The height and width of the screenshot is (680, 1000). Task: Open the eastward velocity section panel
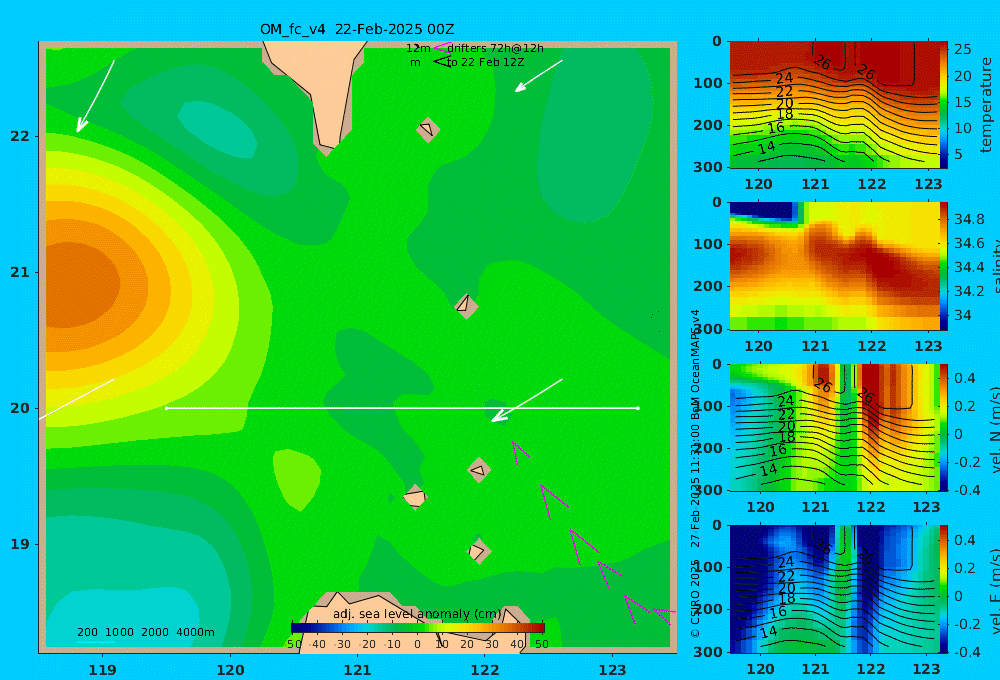(x=834, y=589)
